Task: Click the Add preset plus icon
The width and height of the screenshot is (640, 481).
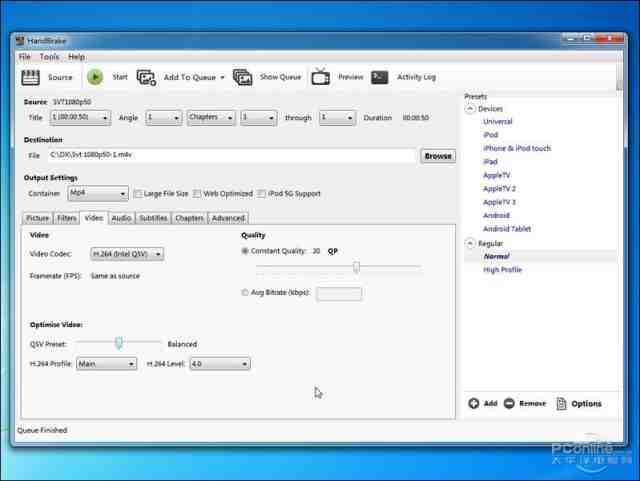Action: [x=473, y=403]
